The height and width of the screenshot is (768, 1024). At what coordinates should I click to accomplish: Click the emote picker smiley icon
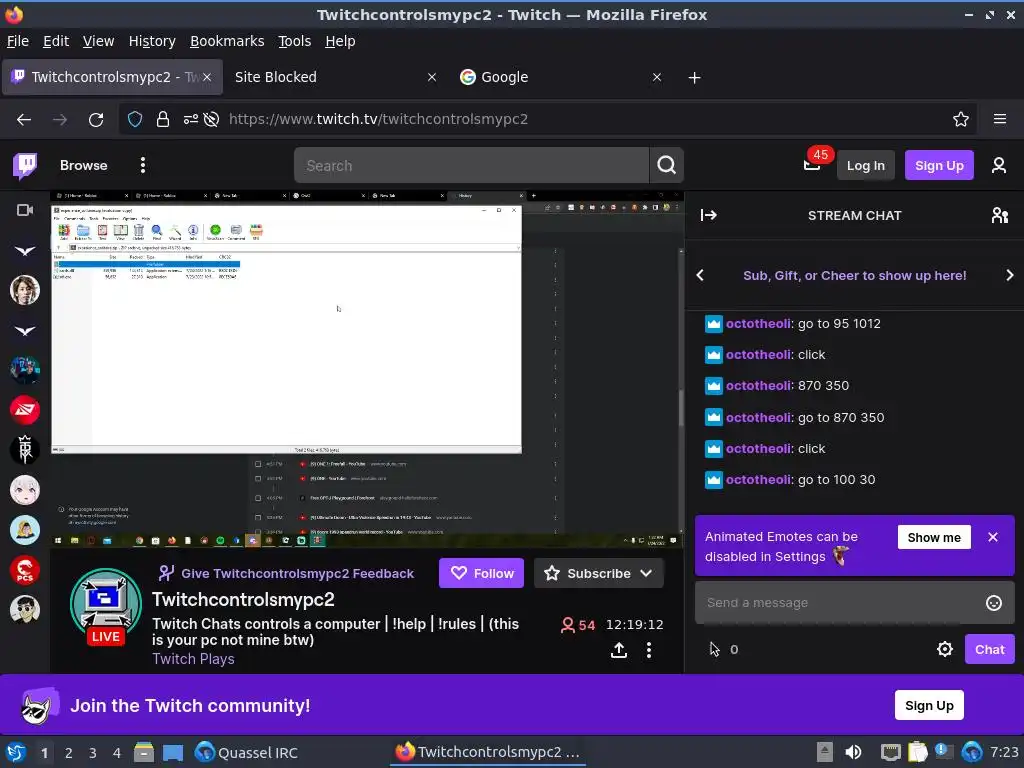[993, 603]
